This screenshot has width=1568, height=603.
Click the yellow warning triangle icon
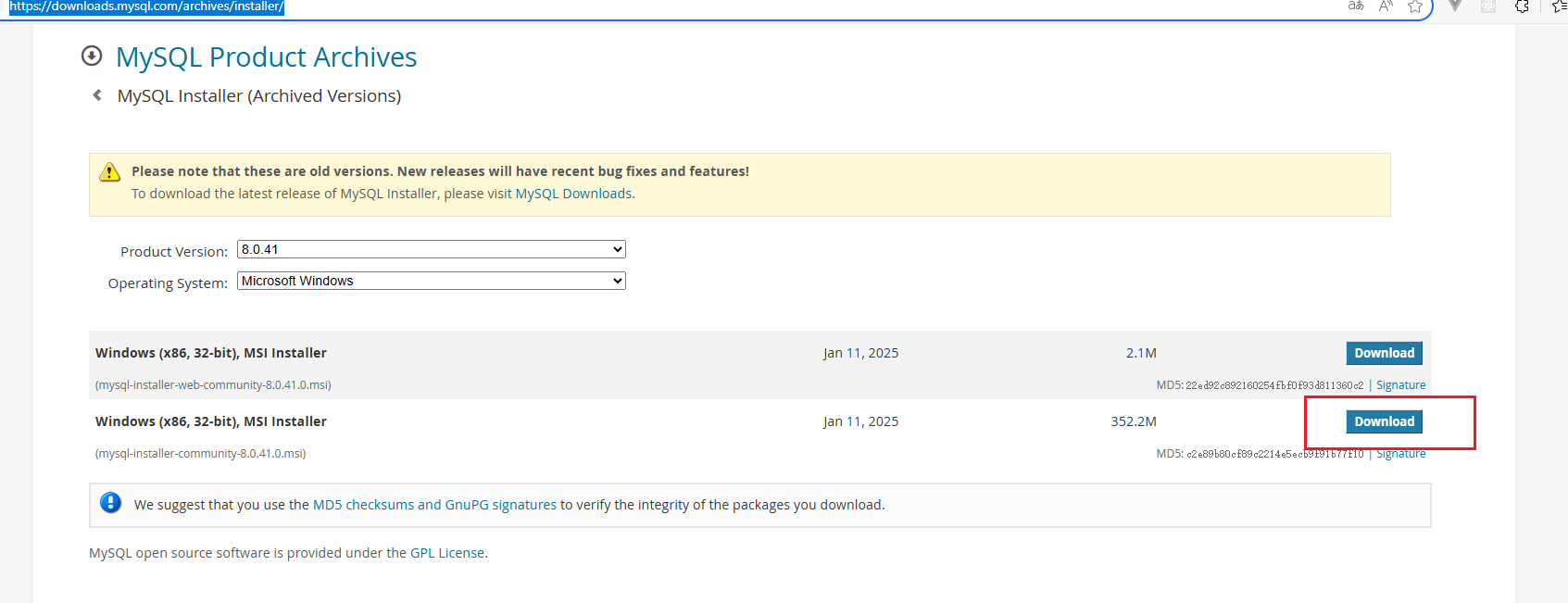coord(109,171)
